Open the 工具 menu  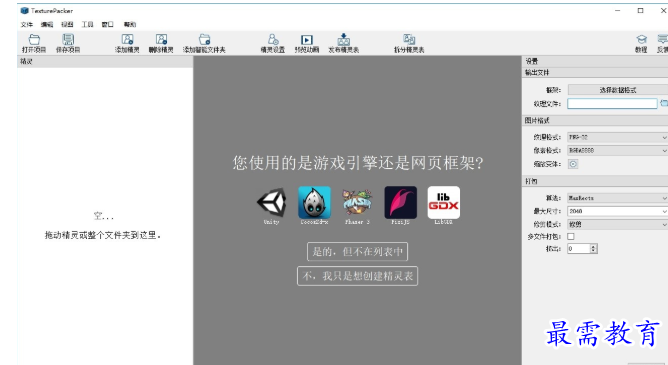pos(87,25)
